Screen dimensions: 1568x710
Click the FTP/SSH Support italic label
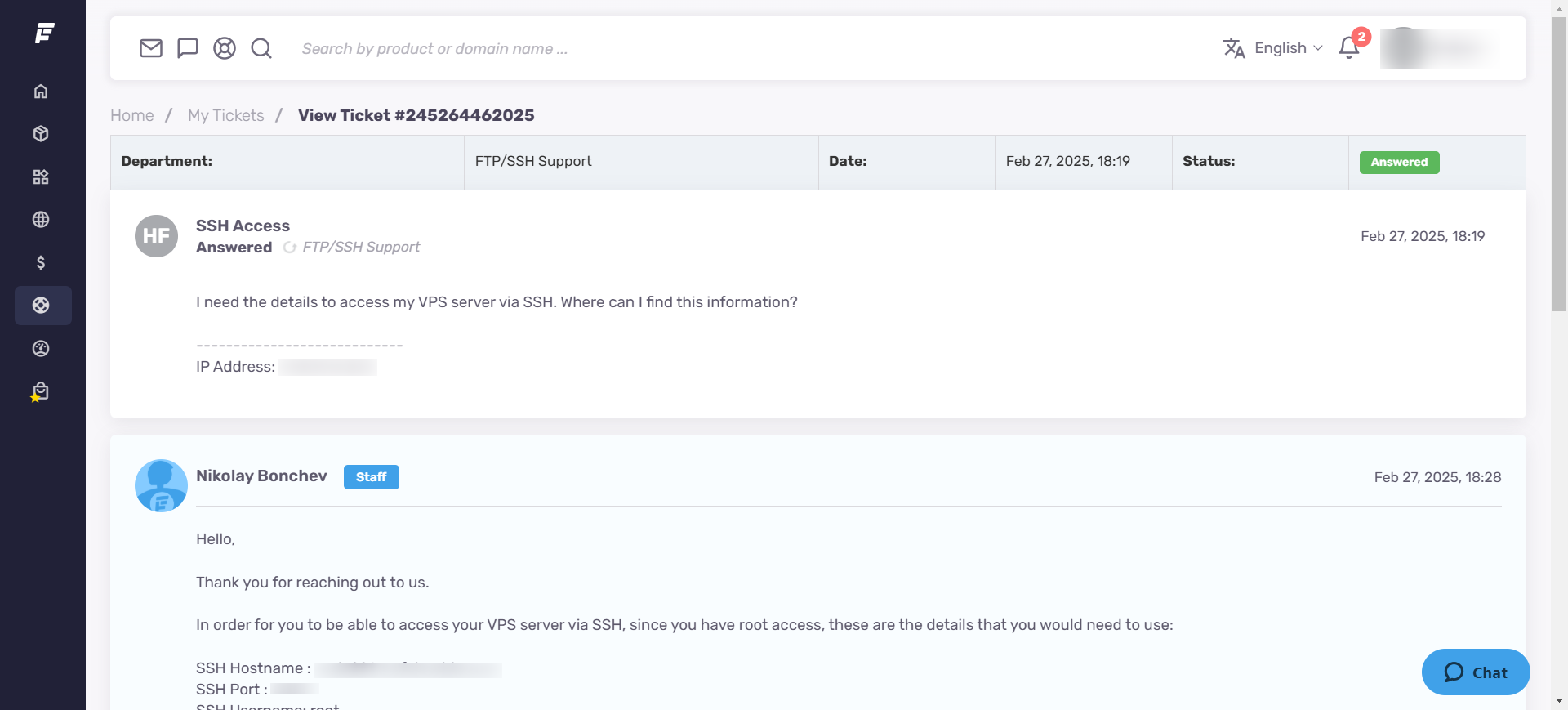pos(361,247)
